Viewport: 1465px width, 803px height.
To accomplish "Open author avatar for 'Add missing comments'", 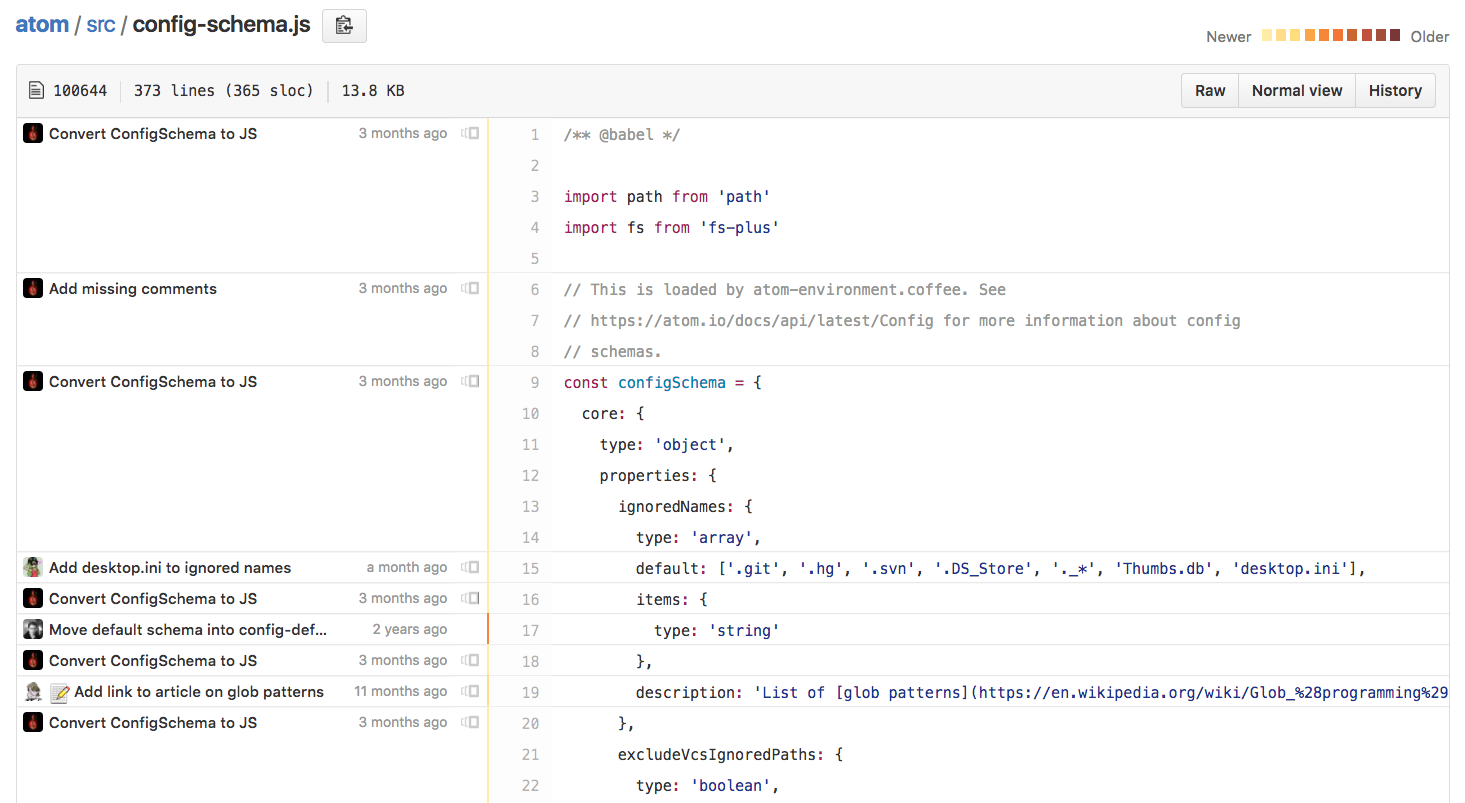I will [33, 288].
